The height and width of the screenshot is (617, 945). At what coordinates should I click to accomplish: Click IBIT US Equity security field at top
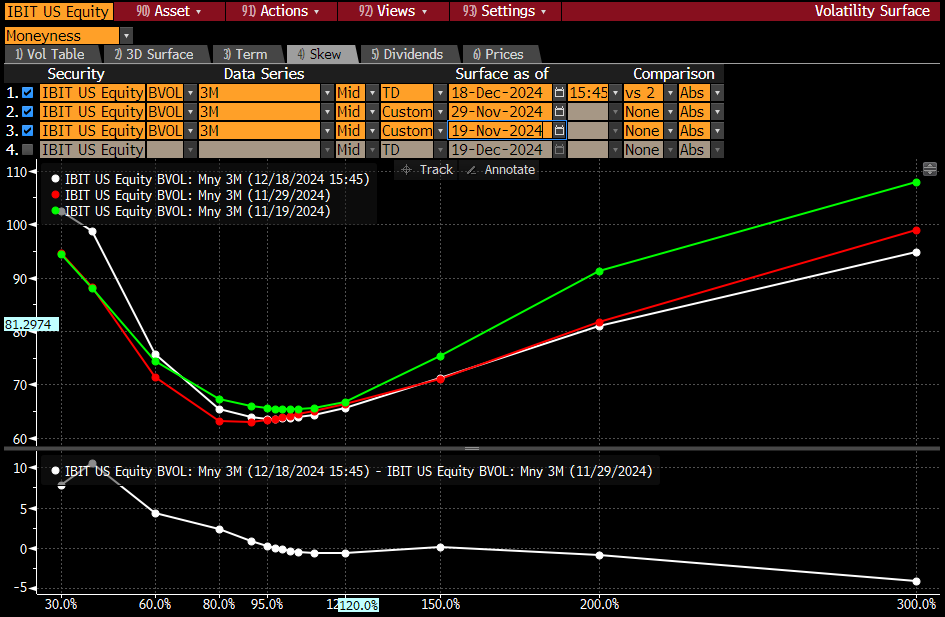pos(58,11)
